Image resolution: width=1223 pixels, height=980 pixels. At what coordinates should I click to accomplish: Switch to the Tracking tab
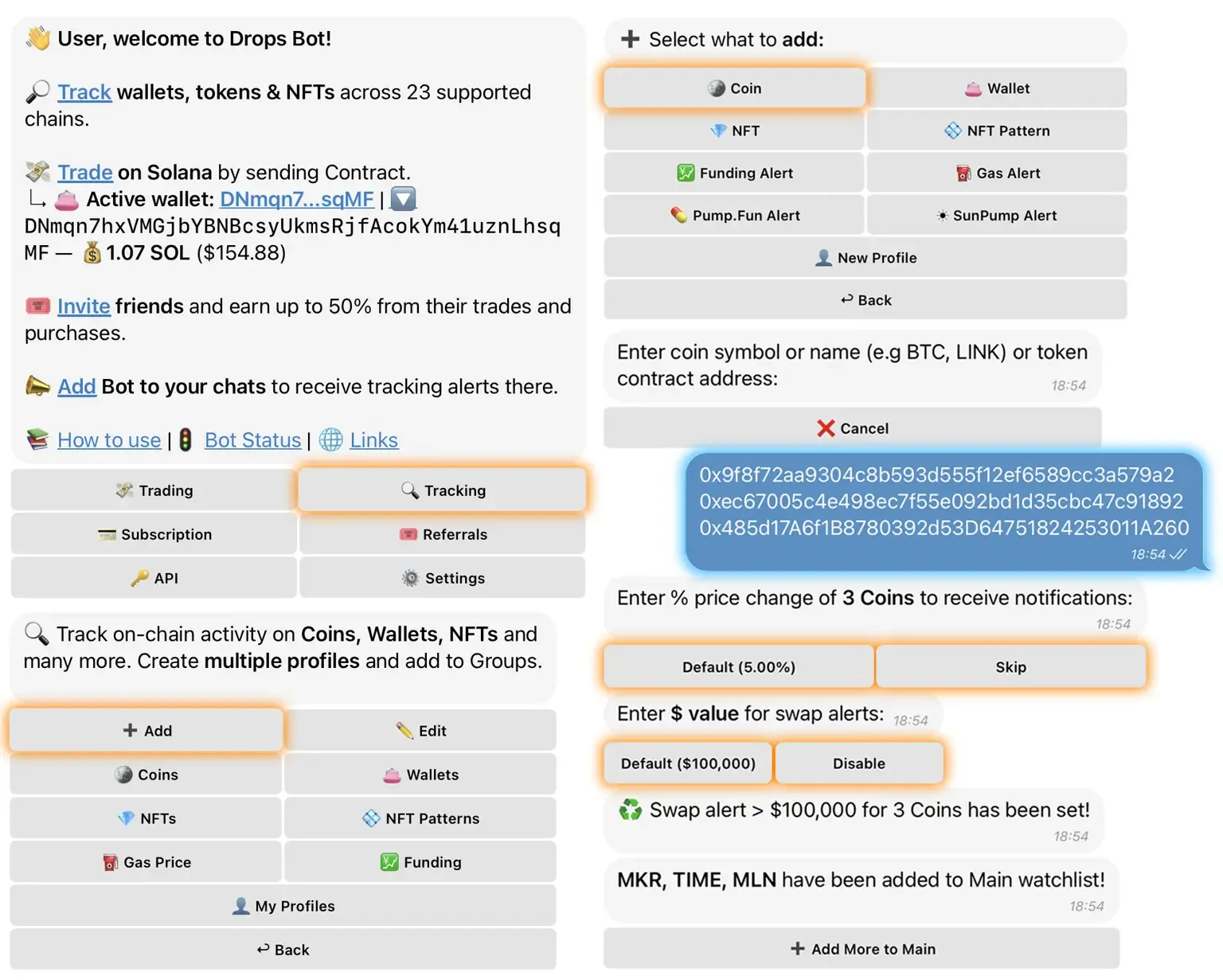coord(442,490)
